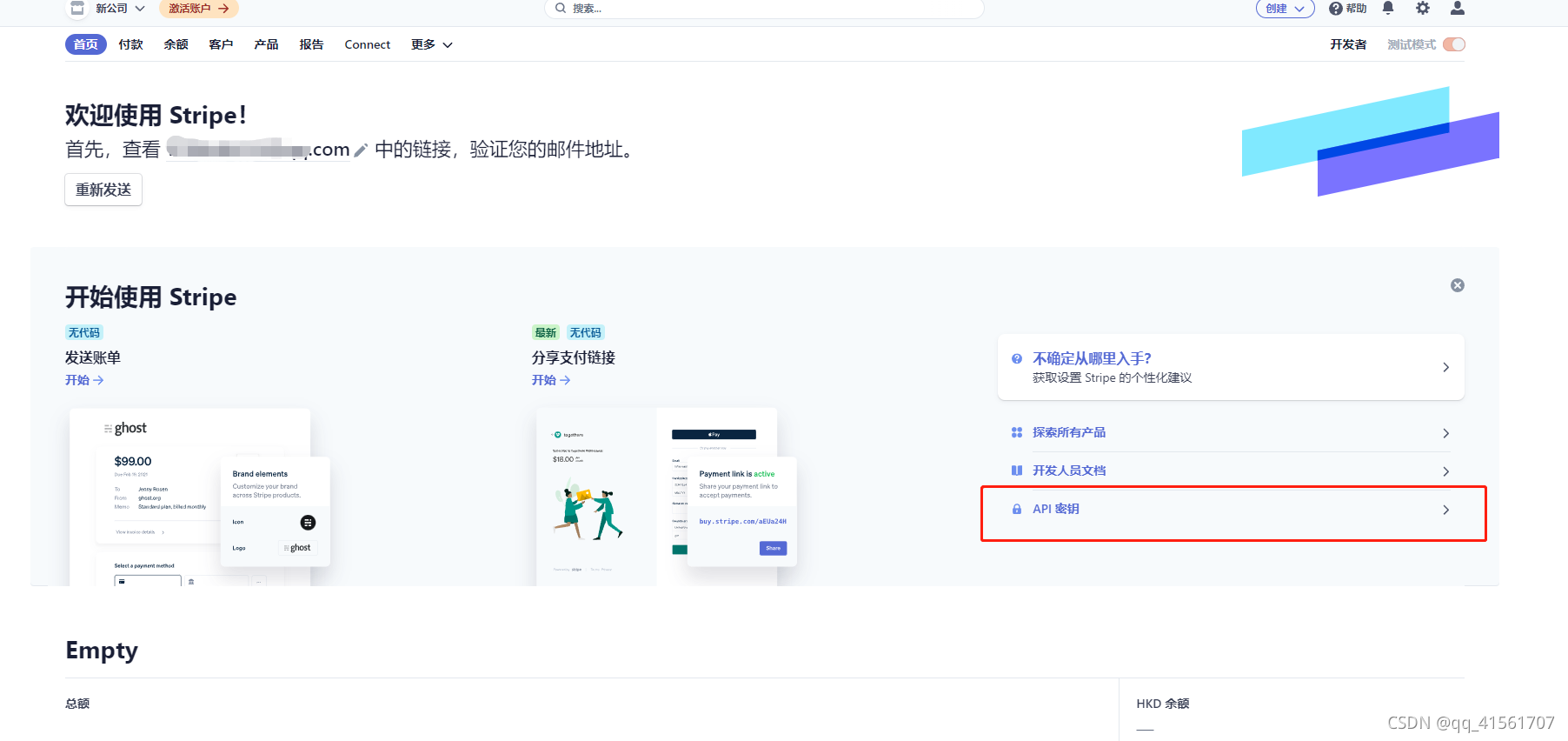Open the 创建 create dropdown
The image size is (1568, 741).
tap(1285, 9)
